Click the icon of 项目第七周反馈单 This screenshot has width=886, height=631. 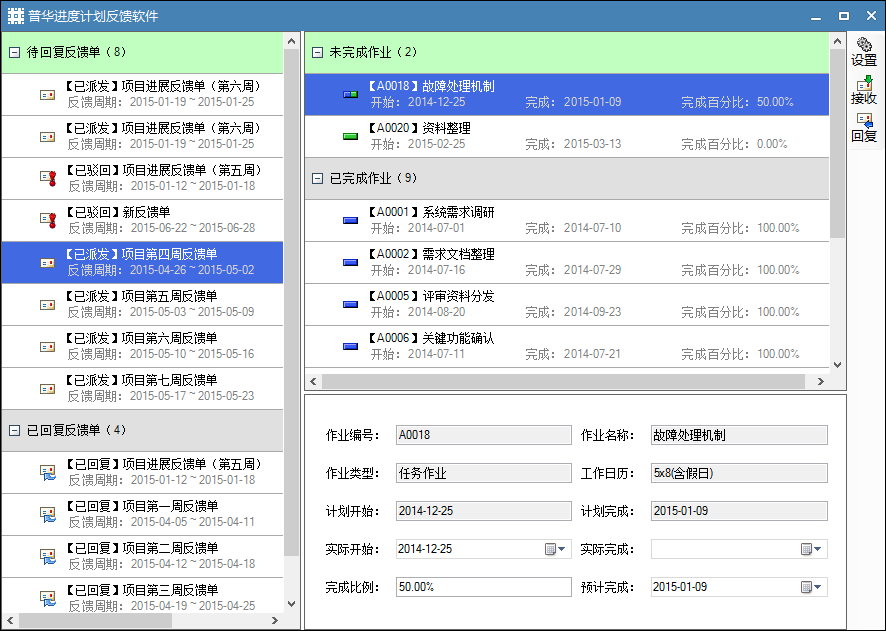(47, 389)
